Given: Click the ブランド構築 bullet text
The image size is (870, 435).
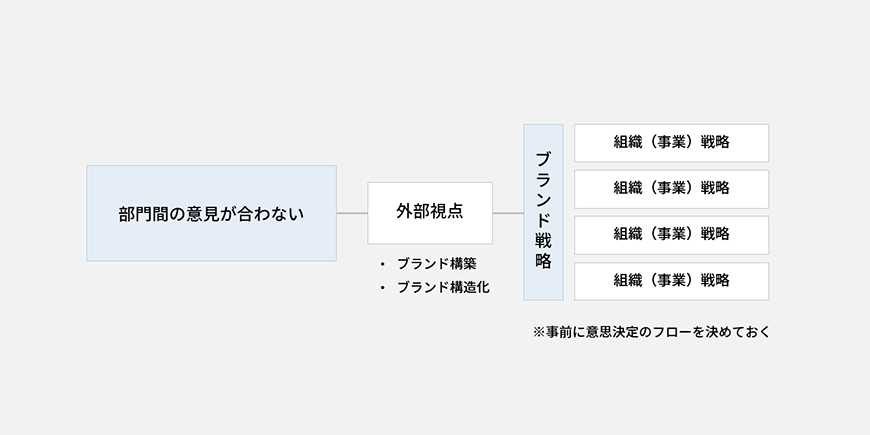Looking at the screenshot, I should click(437, 264).
